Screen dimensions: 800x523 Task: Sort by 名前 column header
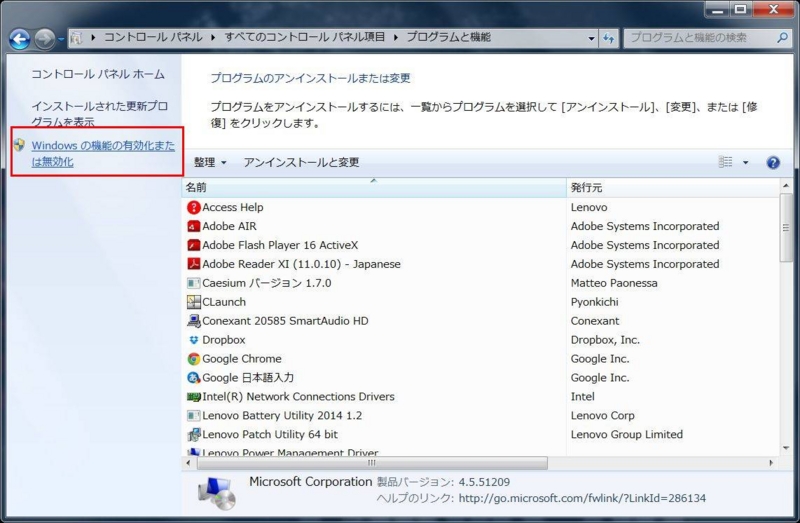tap(374, 187)
